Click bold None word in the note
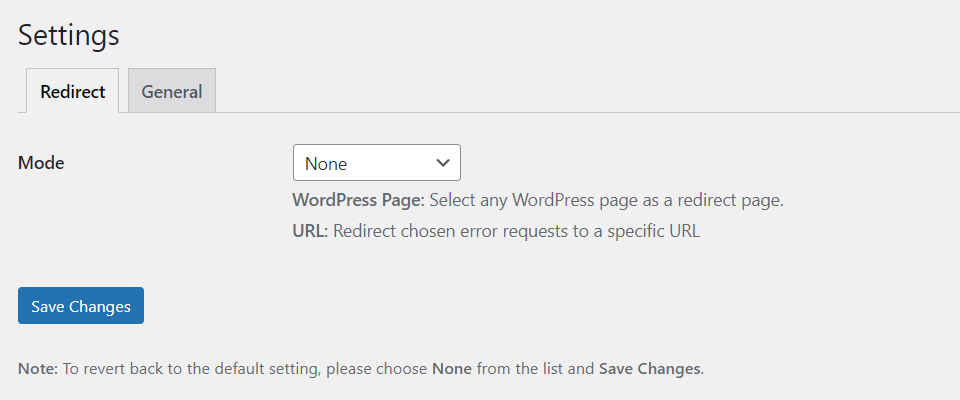960x400 pixels. click(x=451, y=368)
